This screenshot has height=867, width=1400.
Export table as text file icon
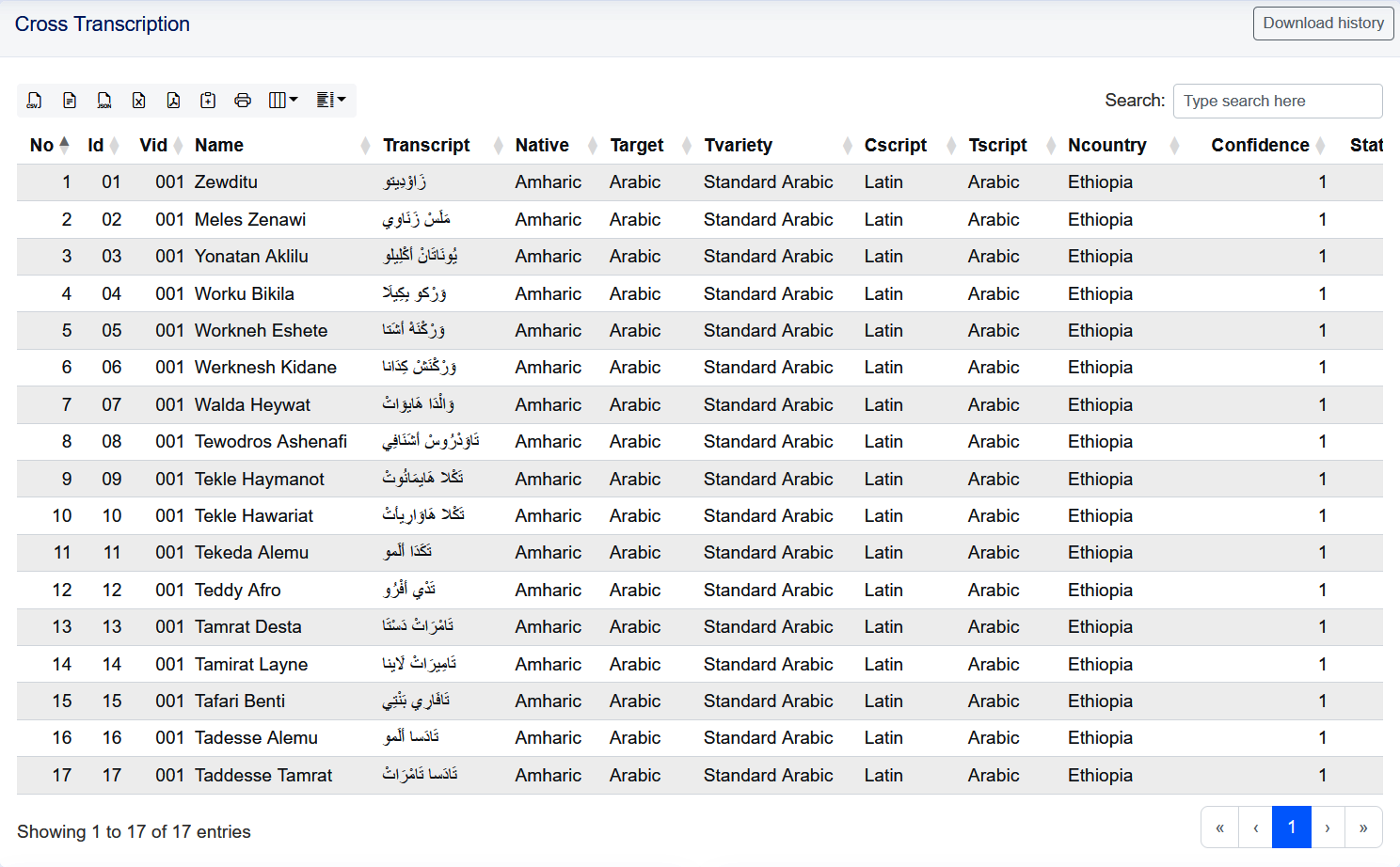click(70, 101)
